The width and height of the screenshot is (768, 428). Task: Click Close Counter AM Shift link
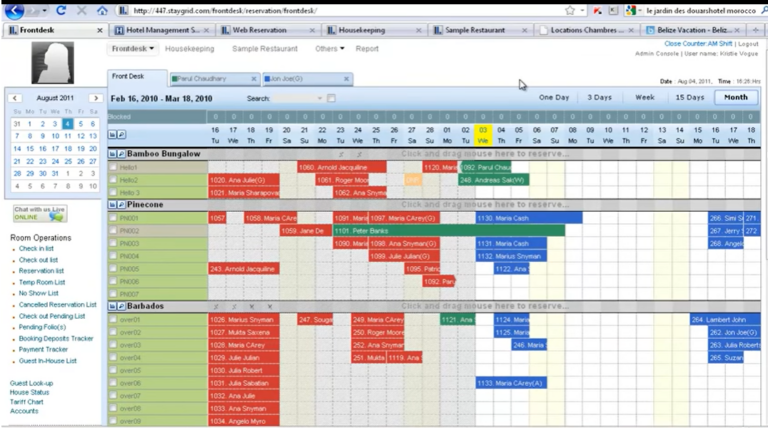(x=698, y=44)
